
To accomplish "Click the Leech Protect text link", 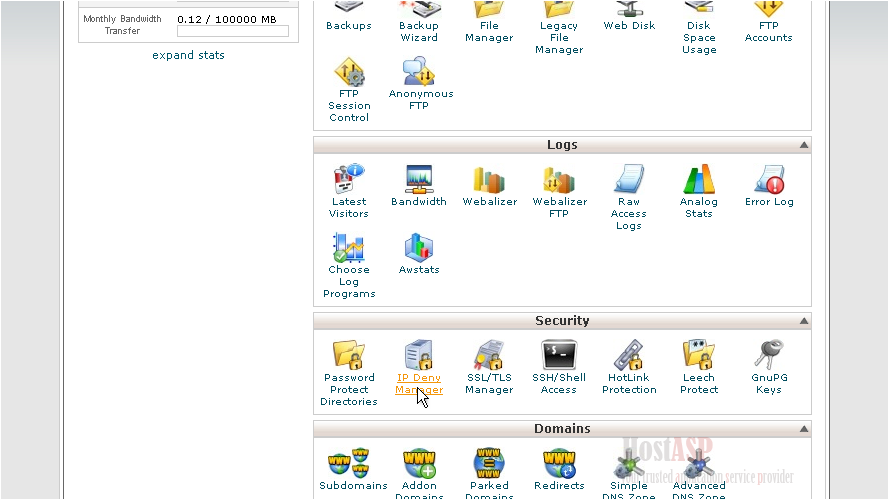I will (x=699, y=384).
